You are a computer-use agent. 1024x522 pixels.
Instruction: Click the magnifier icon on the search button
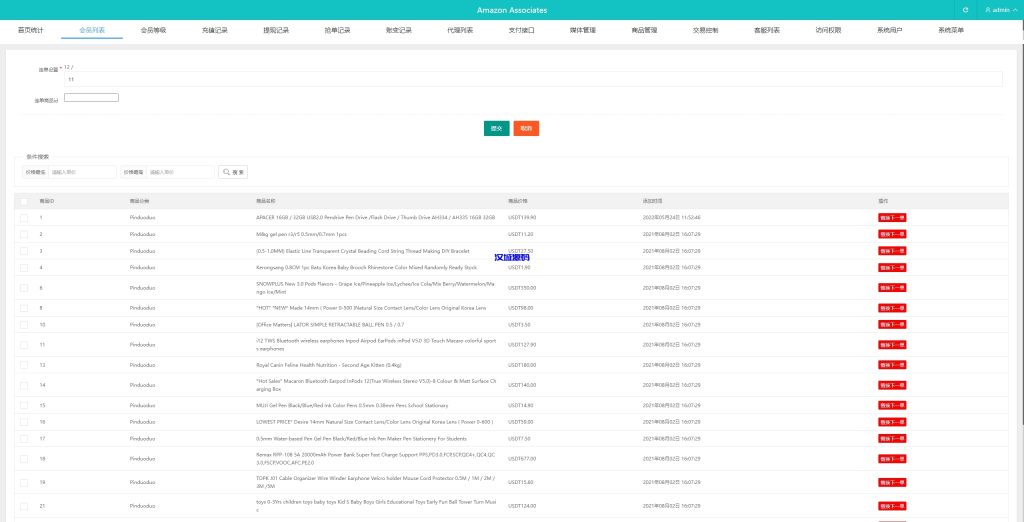click(x=227, y=172)
